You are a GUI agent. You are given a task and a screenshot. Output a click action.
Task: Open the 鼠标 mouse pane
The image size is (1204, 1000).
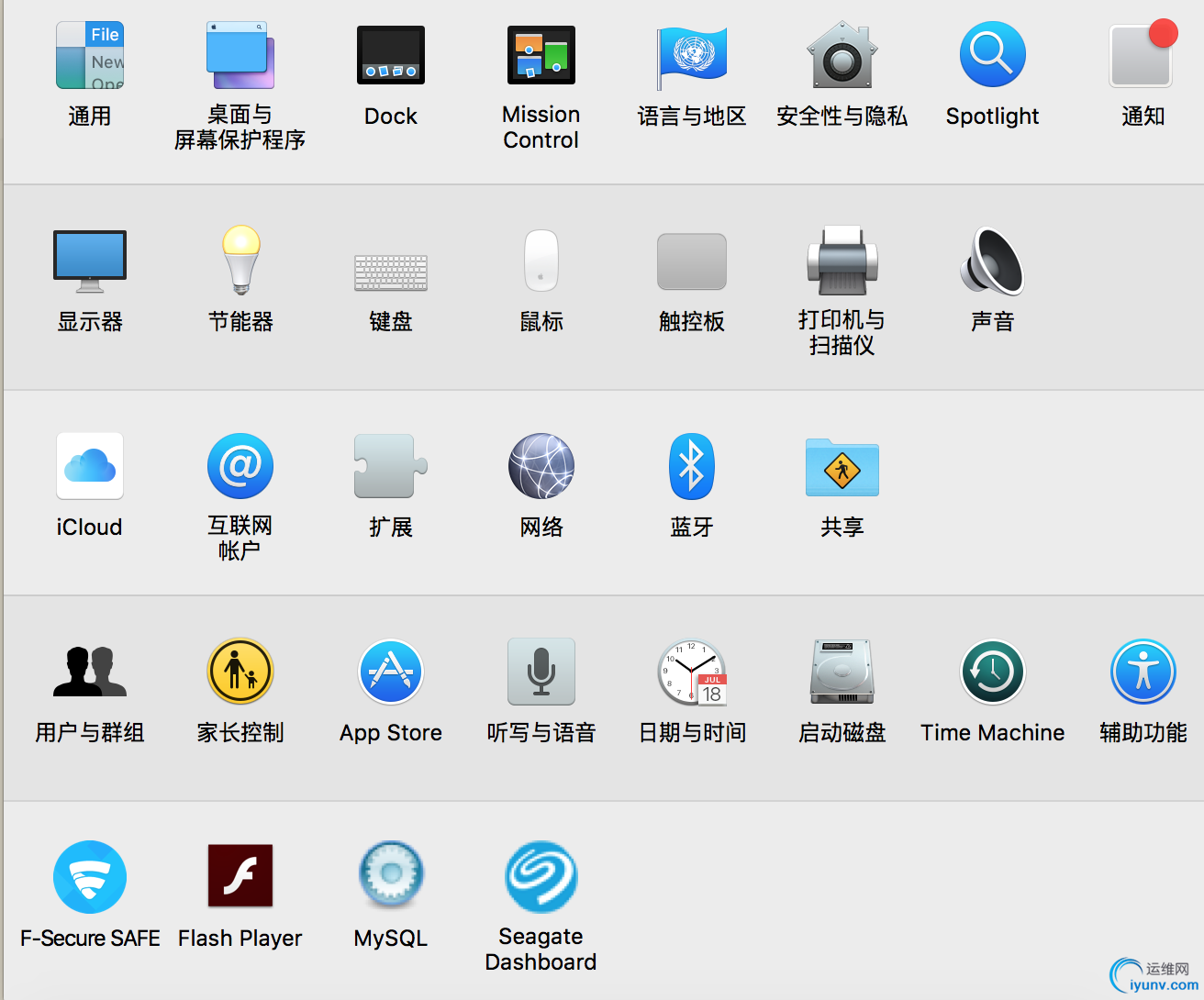point(541,261)
